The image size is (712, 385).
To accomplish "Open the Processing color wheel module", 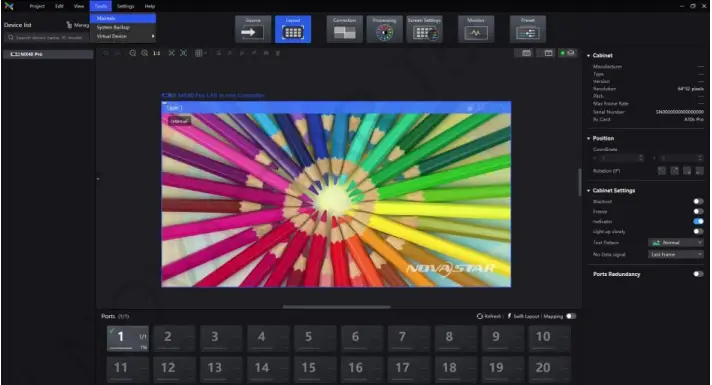I will coord(384,29).
